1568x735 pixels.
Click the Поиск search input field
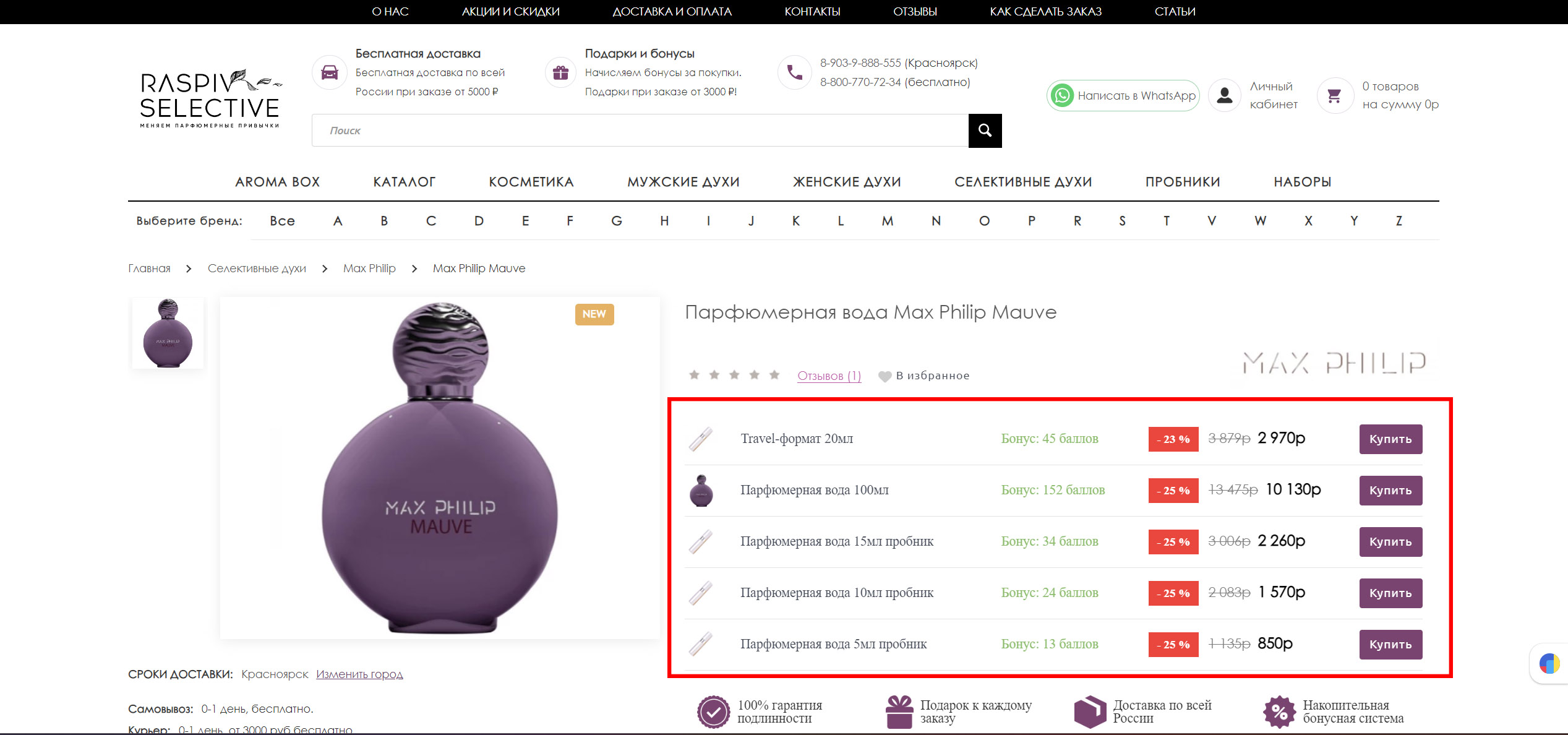640,131
